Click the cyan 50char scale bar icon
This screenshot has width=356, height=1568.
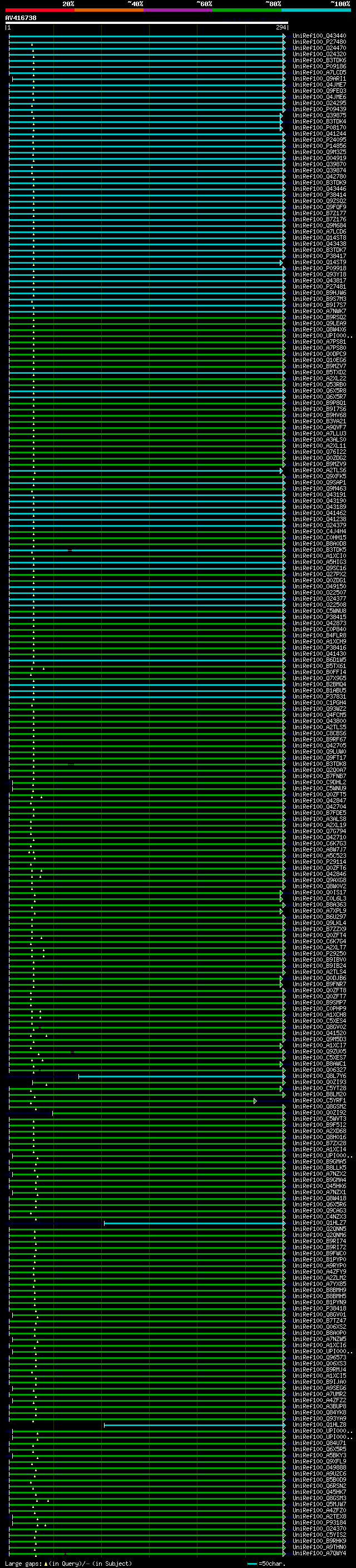tap(252, 1563)
